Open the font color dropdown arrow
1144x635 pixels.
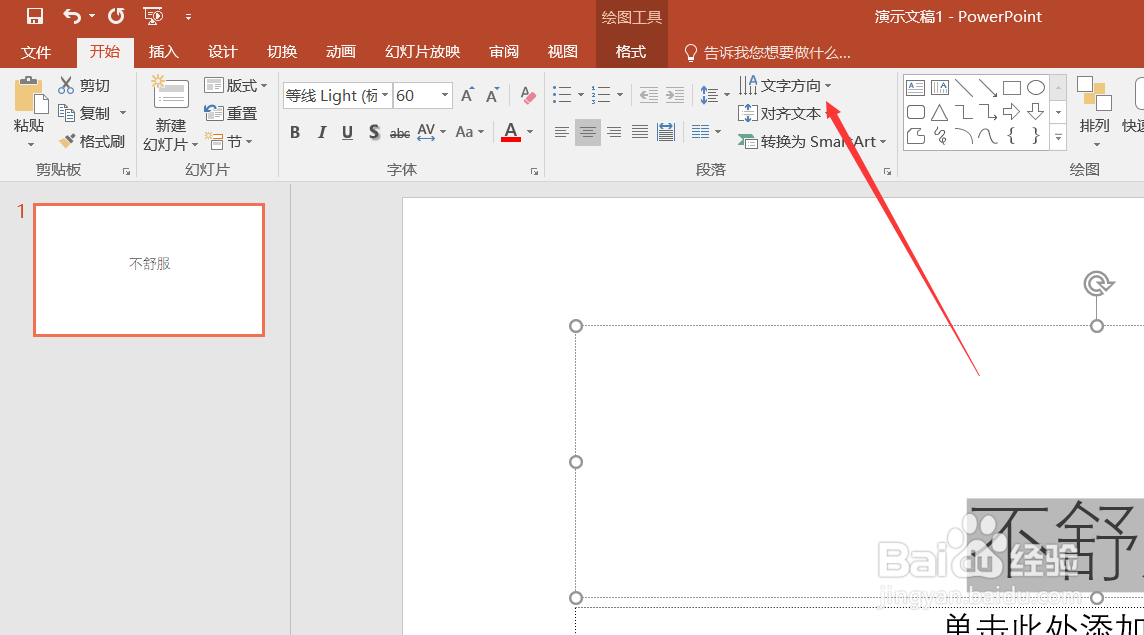pyautogui.click(x=530, y=132)
